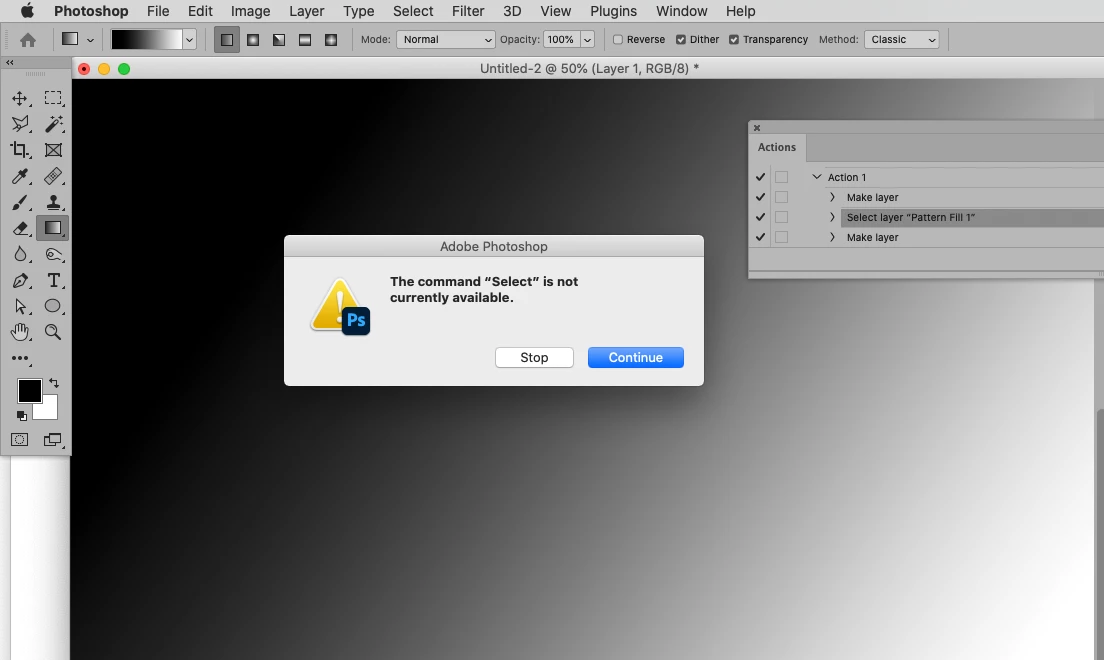
Task: Select the Move tool
Action: 20,98
